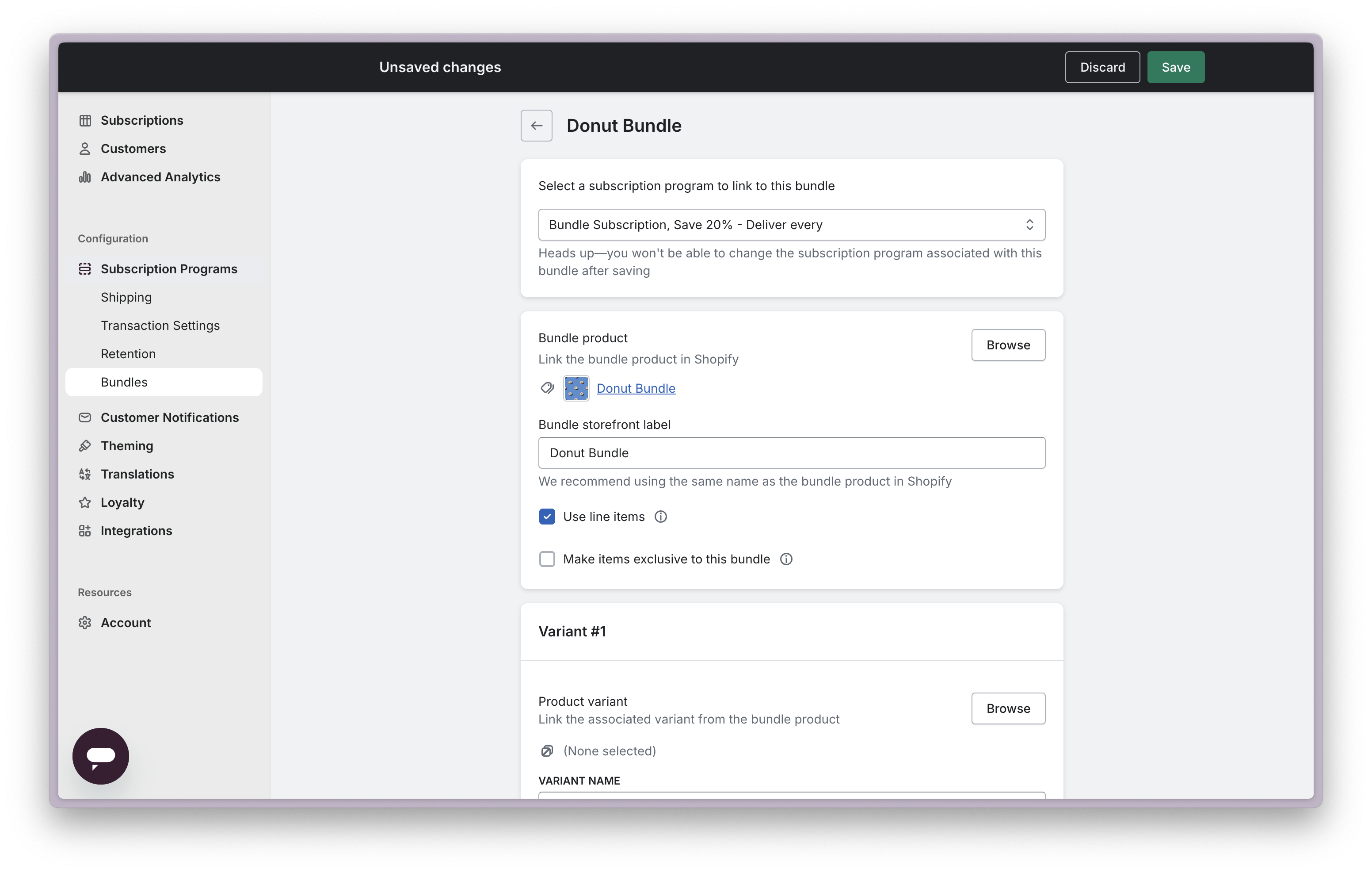Viewport: 1372px width, 873px height.
Task: Open Translations in the sidebar
Action: pyautogui.click(x=137, y=474)
